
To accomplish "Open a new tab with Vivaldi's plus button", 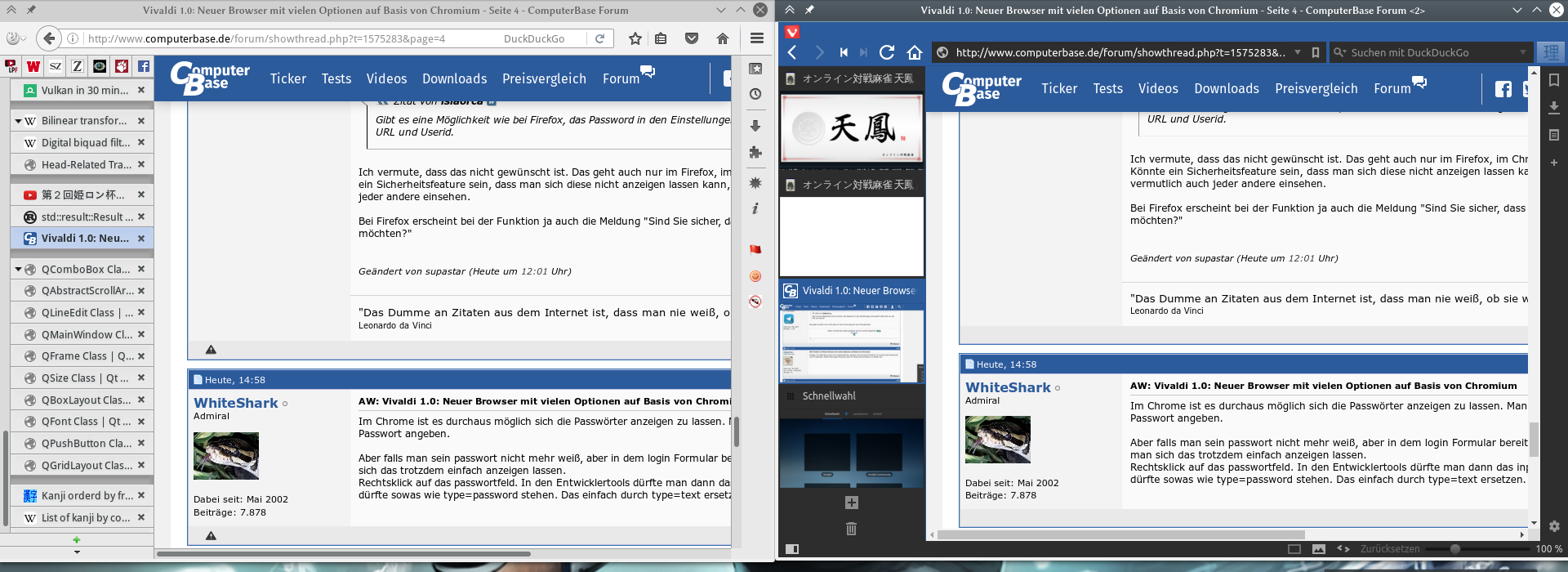I will coord(851,503).
